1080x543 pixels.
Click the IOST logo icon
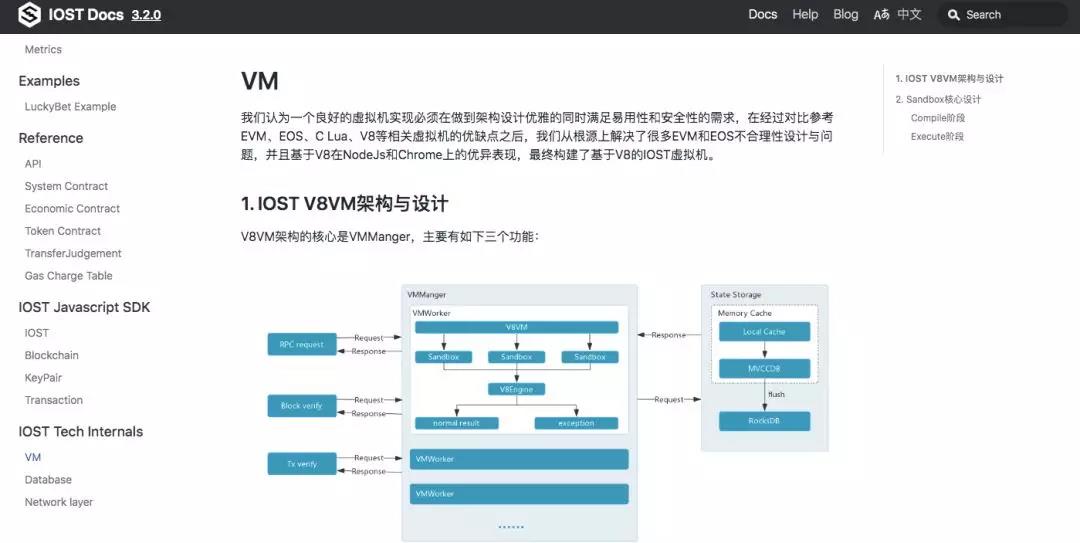tap(29, 14)
